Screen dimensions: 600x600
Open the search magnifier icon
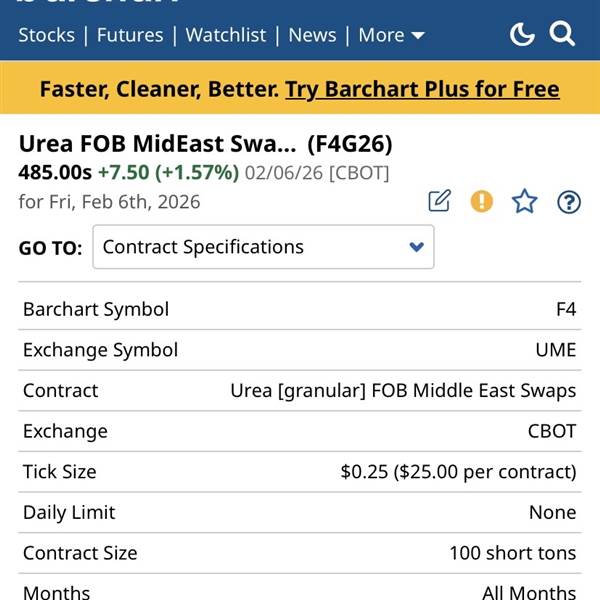pyautogui.click(x=563, y=35)
